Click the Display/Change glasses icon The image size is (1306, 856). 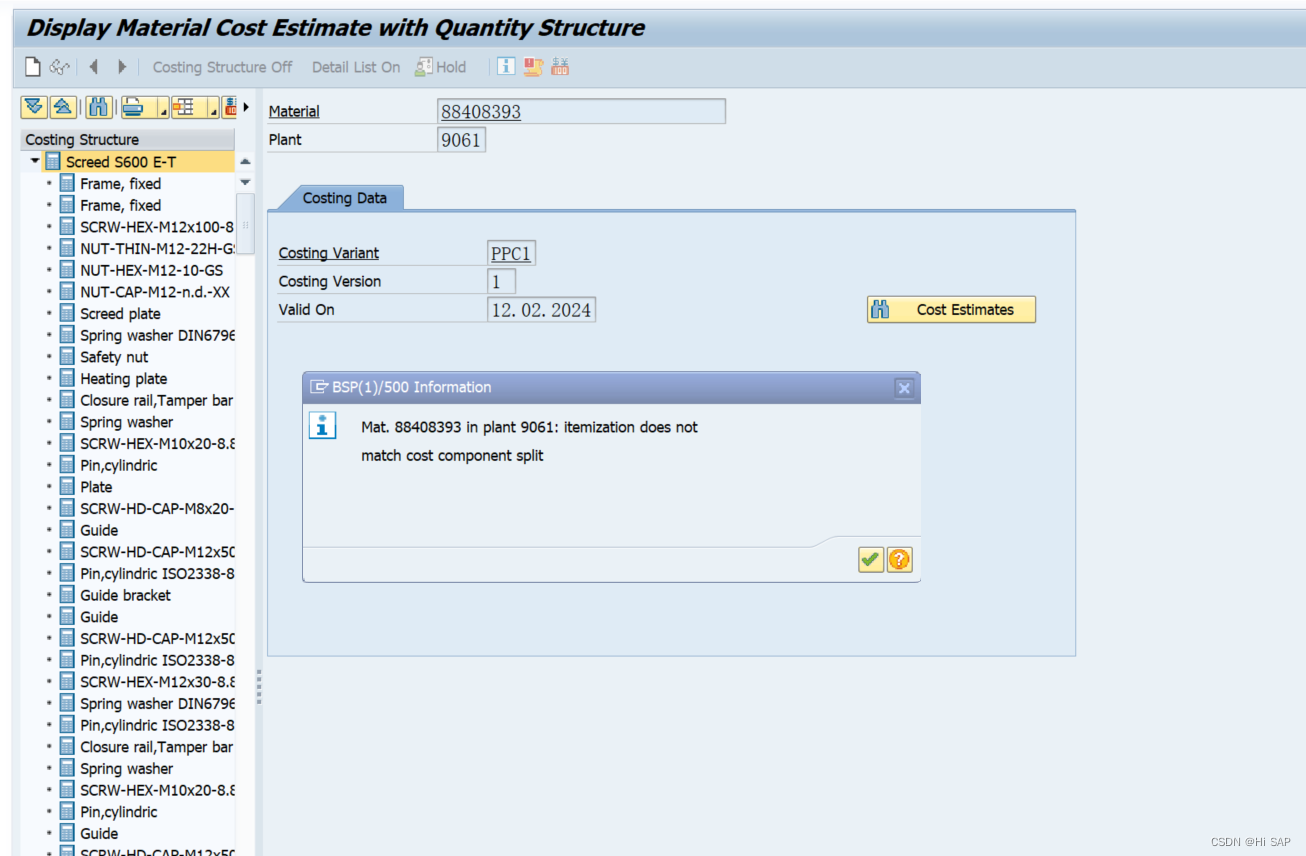pos(58,67)
